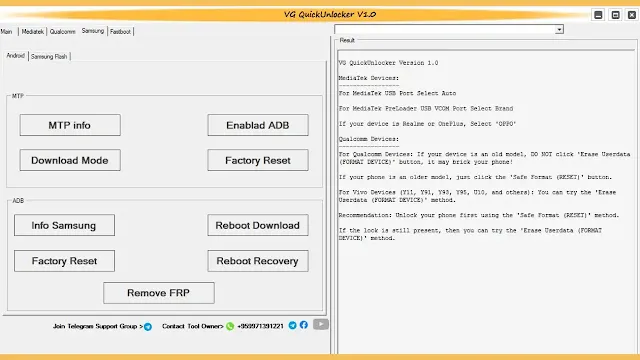This screenshot has width=640, height=360.
Task: Click the 'Select OPPO' Realme/OnePlus log line
Action: (427, 124)
